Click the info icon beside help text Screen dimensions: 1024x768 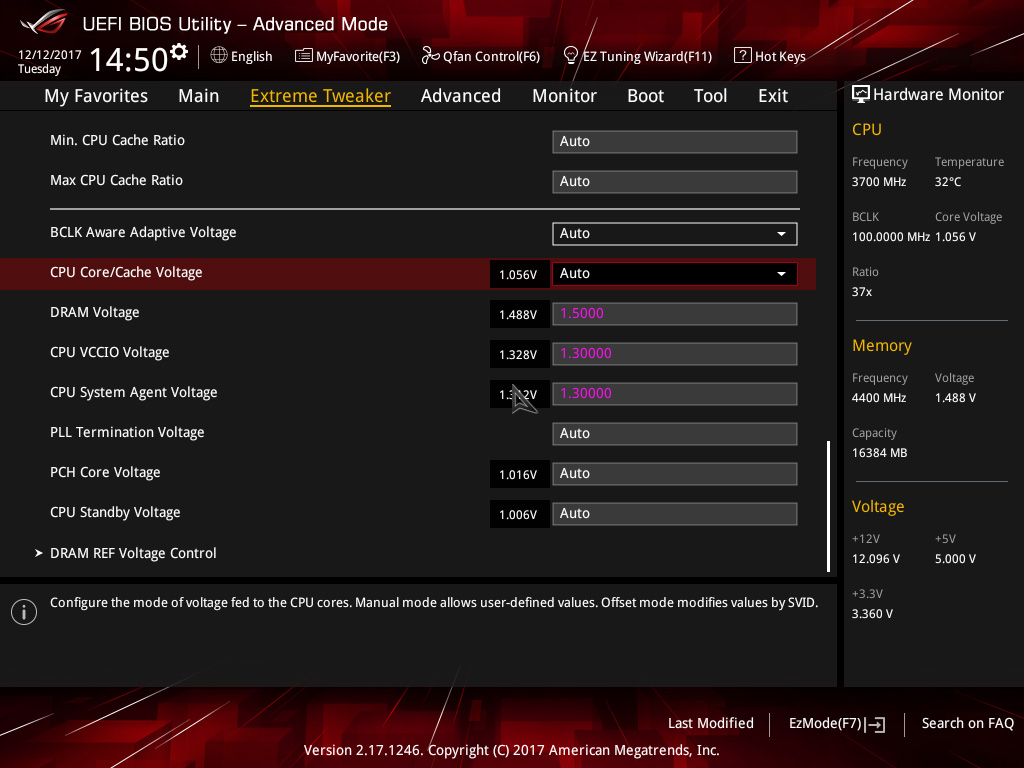24,612
